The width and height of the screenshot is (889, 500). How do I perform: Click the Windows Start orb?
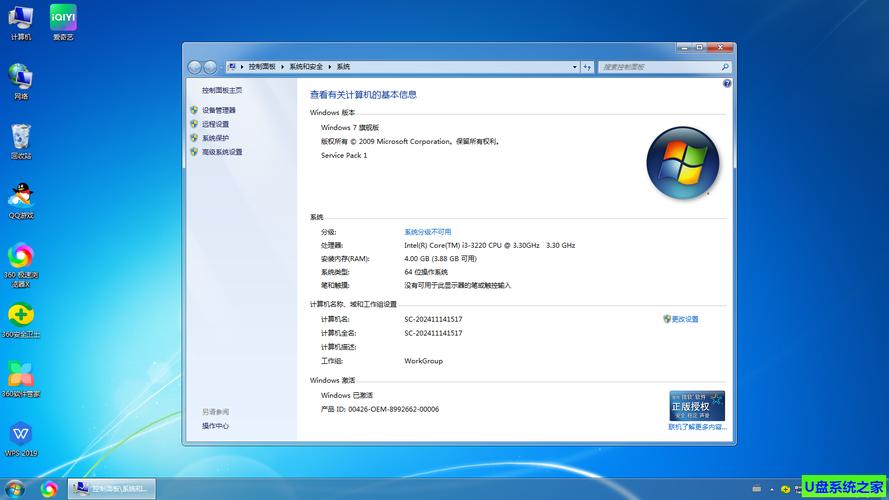tap(15, 489)
